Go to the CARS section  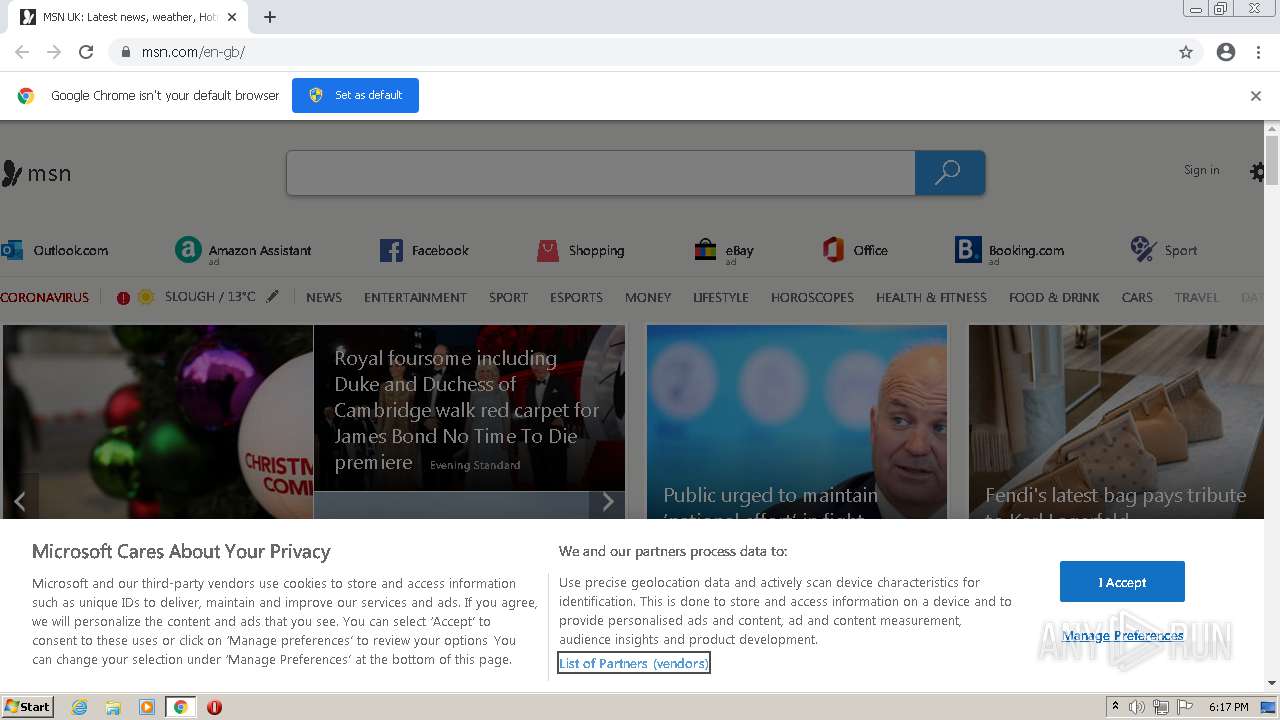point(1137,297)
